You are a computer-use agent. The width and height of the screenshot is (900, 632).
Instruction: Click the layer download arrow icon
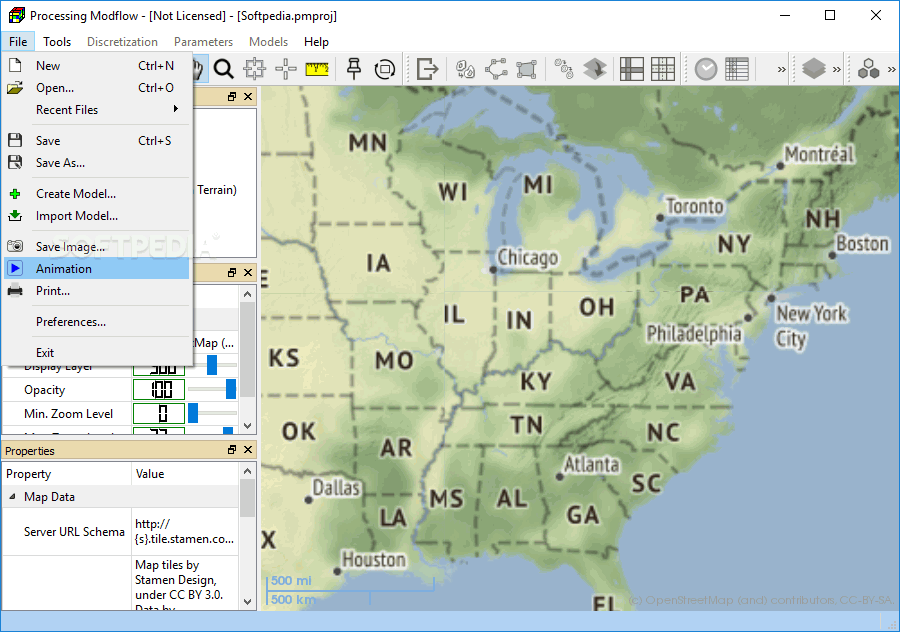pyautogui.click(x=595, y=69)
